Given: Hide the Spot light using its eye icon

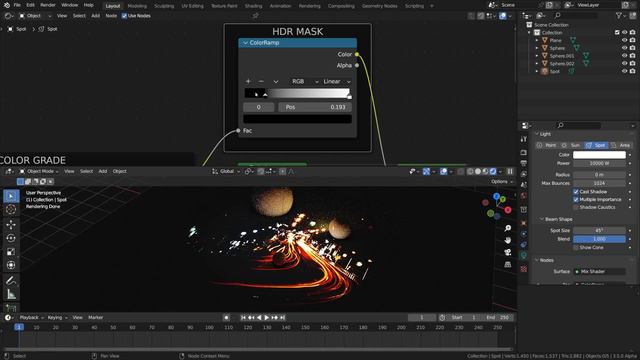Looking at the screenshot, I should (x=624, y=71).
